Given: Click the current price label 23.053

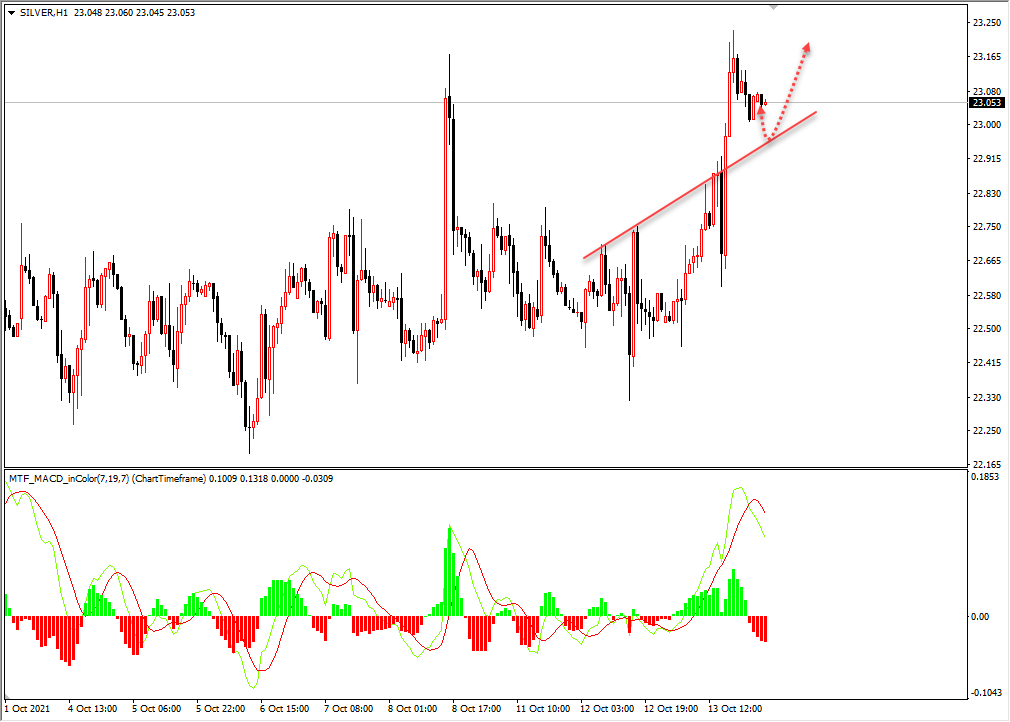Looking at the screenshot, I should click(986, 103).
